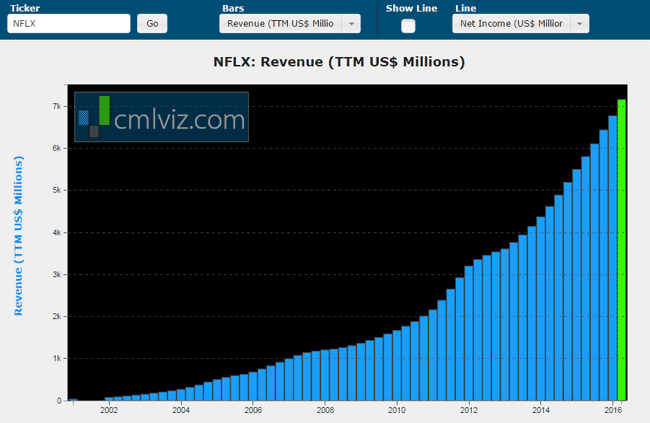Click the 2012 x-axis label
The image size is (650, 423).
click(x=469, y=410)
